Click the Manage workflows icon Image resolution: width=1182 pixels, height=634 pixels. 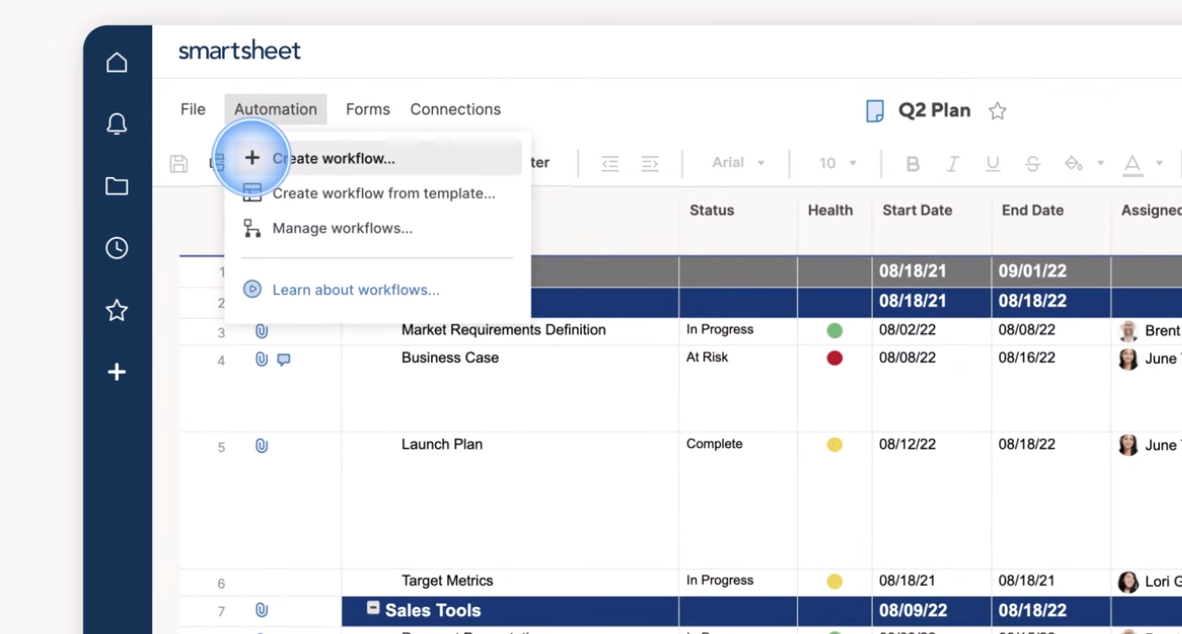coord(253,228)
